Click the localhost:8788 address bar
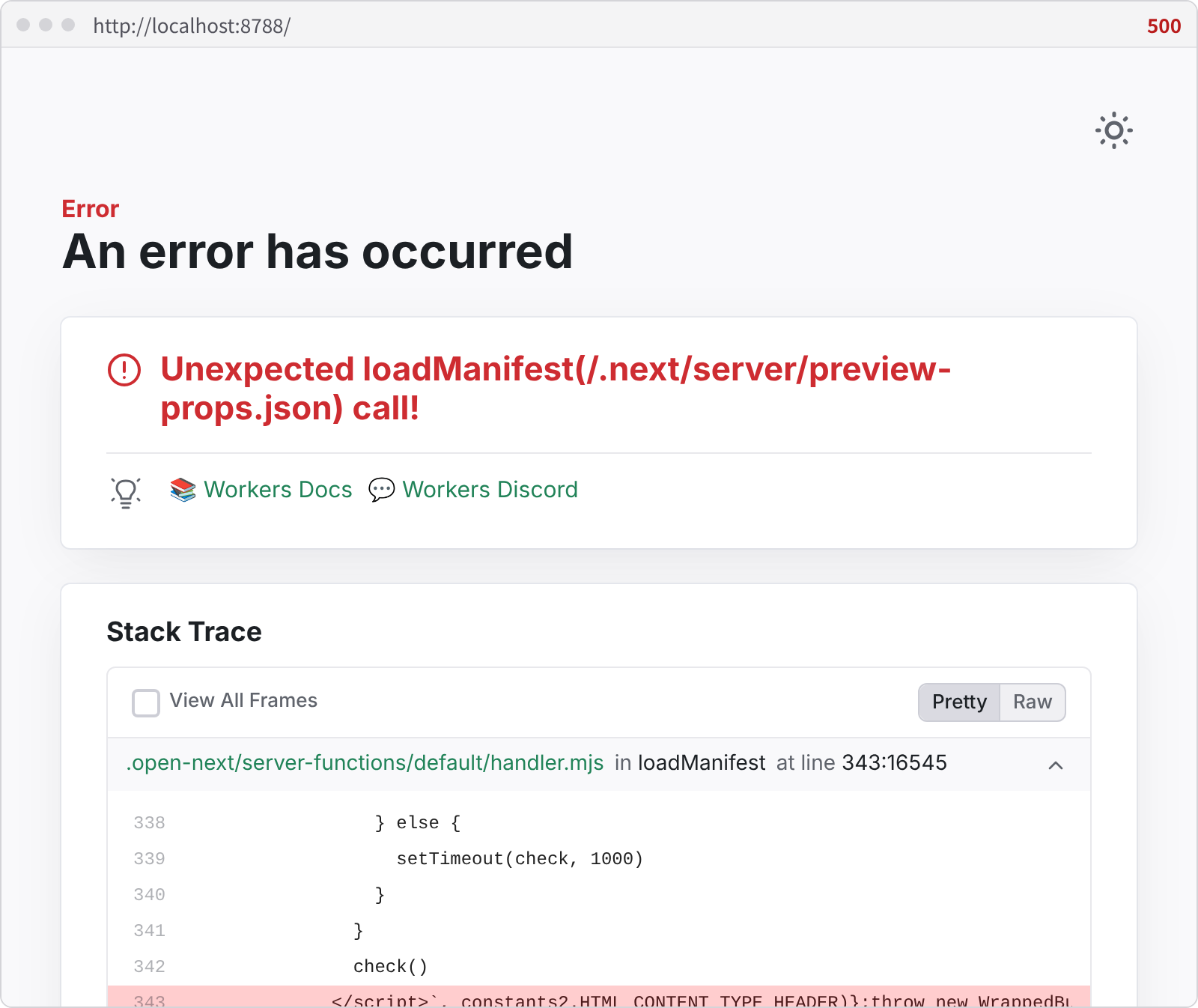This screenshot has width=1198, height=1008. [x=192, y=25]
